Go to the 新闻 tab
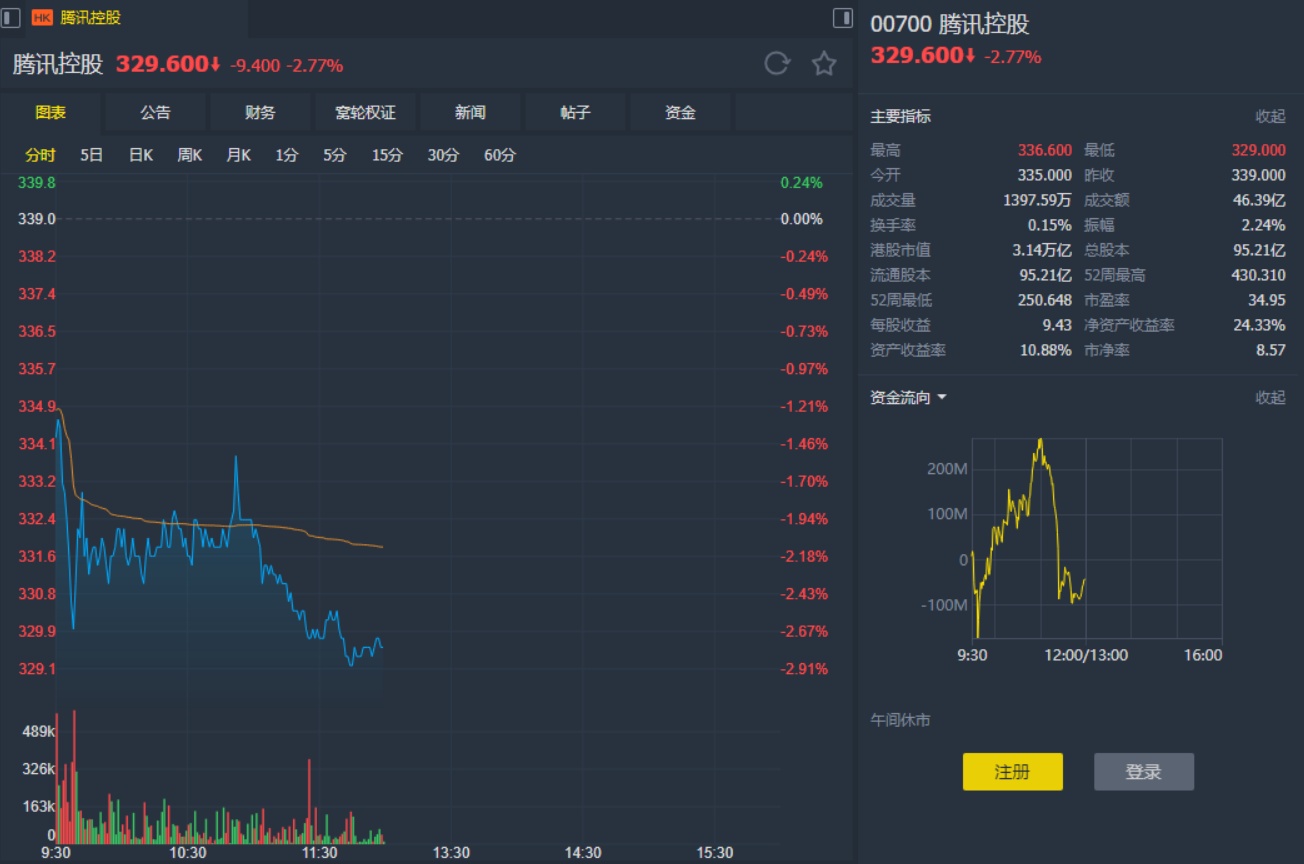Image resolution: width=1304 pixels, height=864 pixels. (470, 113)
